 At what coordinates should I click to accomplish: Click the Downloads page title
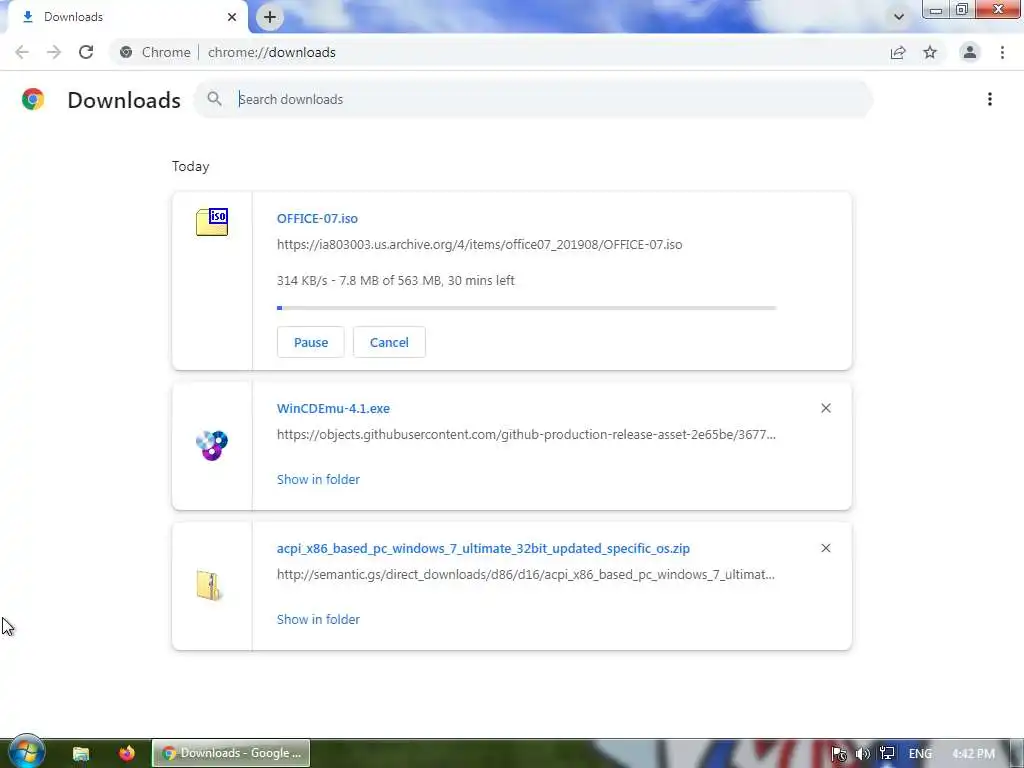point(124,100)
